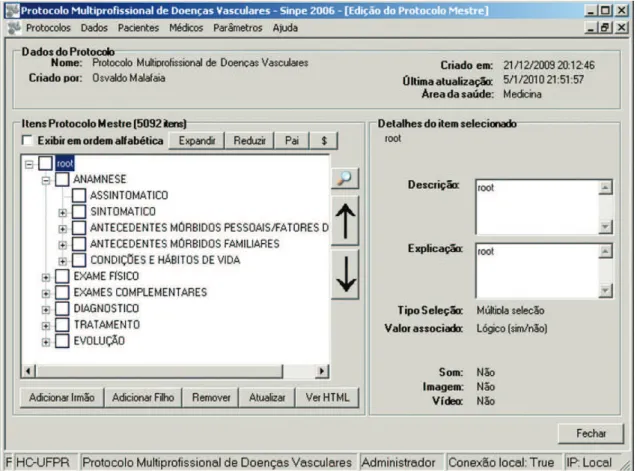637x471 pixels.
Task: Click the Reduzir button
Action: (249, 141)
